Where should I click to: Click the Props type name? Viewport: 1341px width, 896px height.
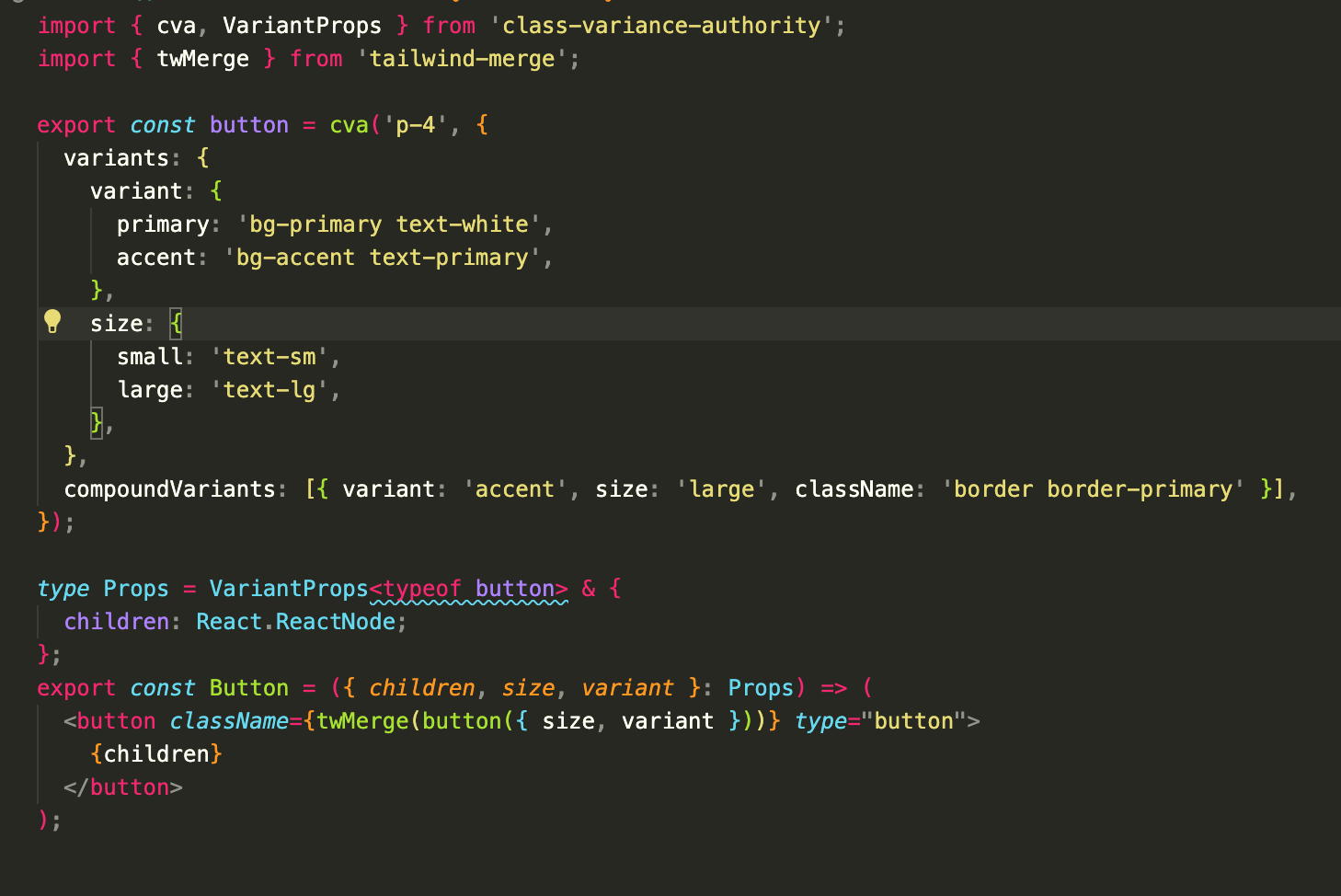[134, 588]
